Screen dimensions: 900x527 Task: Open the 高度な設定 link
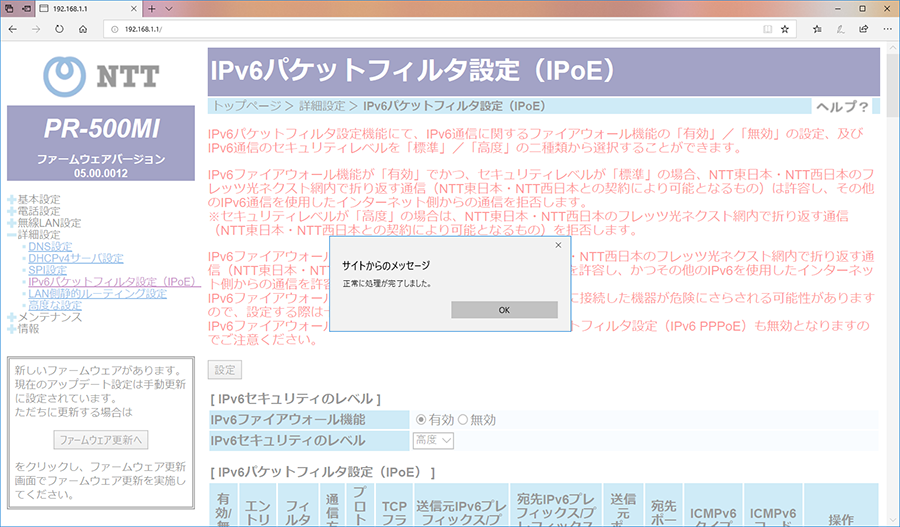point(55,305)
